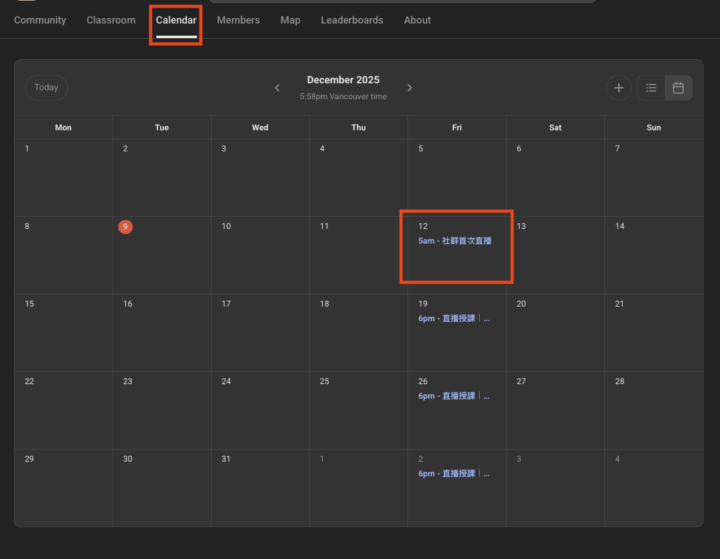Viewport: 720px width, 559px height.
Task: Go to next month arrow
Action: coord(409,88)
